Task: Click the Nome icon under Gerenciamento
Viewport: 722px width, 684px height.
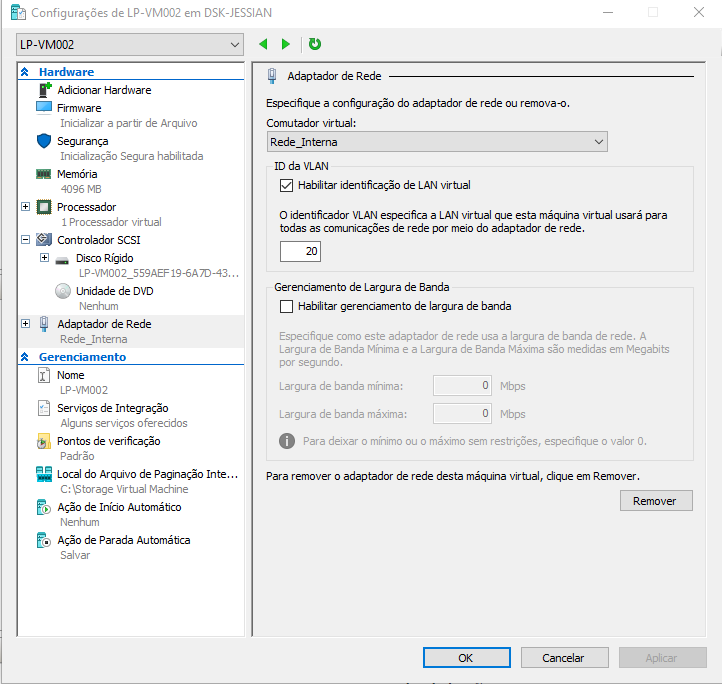Action: (43, 375)
